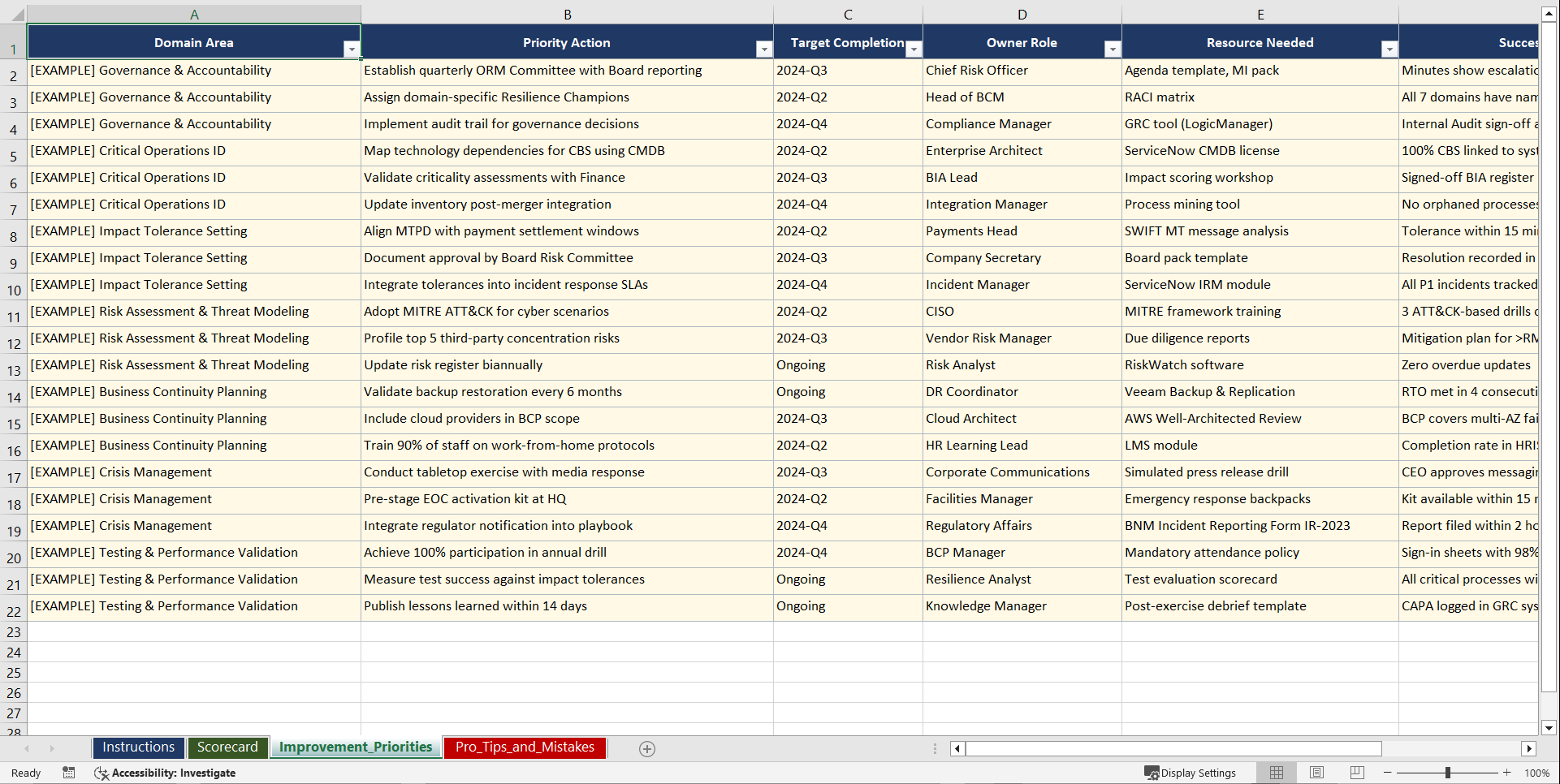Open Display Settings from the status bar

(1191, 773)
